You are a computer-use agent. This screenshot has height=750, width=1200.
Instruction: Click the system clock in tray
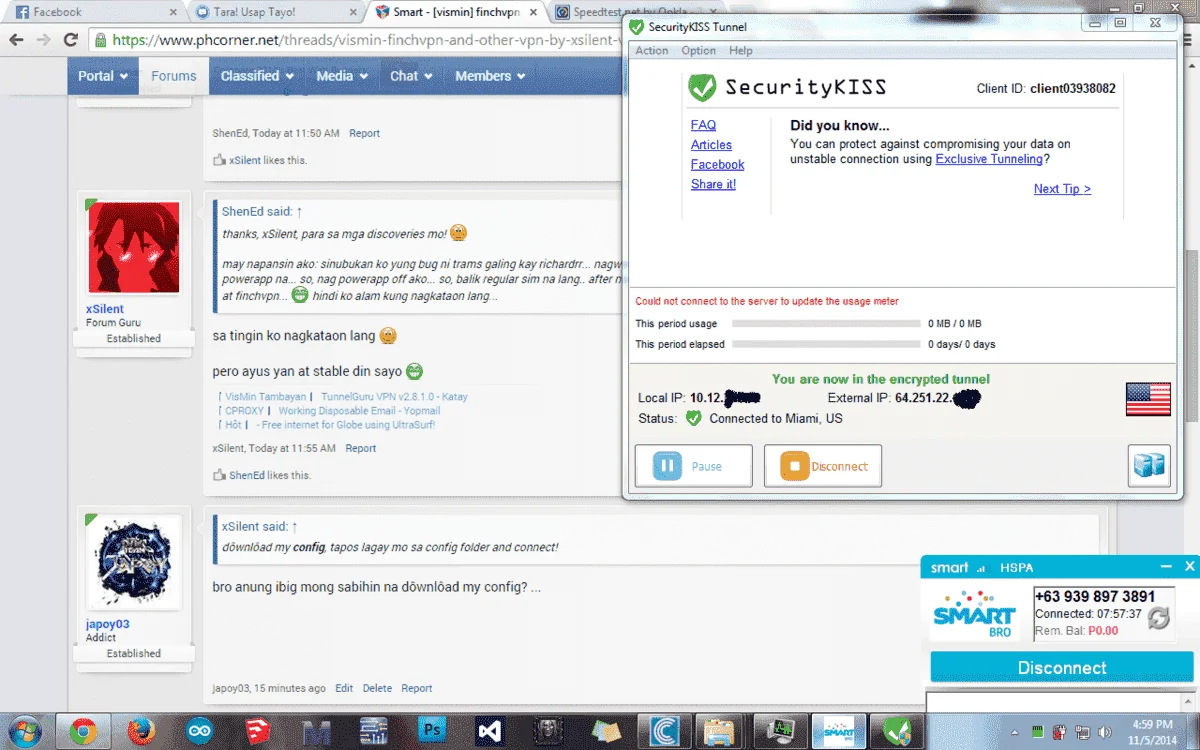coord(1154,732)
